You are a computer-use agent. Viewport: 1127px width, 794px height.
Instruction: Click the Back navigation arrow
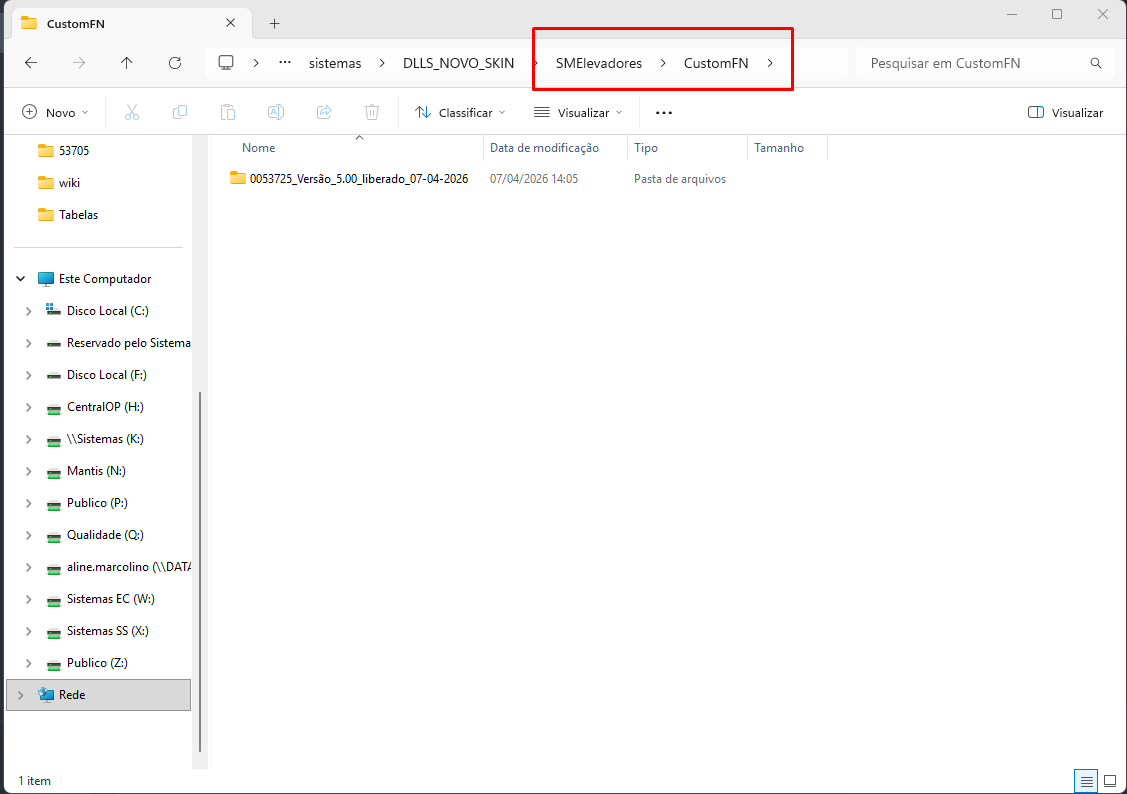click(x=31, y=63)
